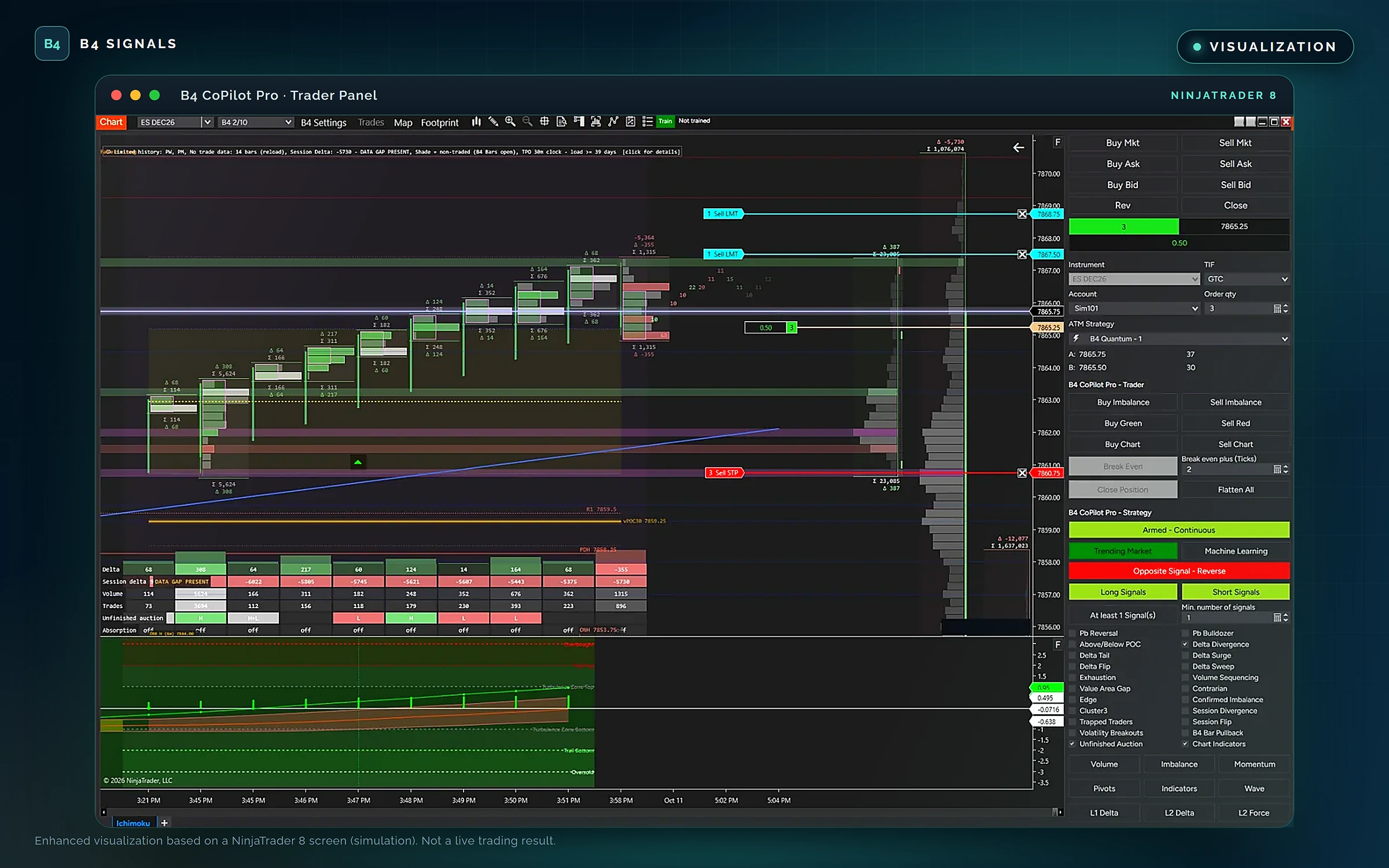This screenshot has width=1389, height=868.
Task: Cancel the 7868.75 Sell LMT order X
Action: click(1022, 214)
